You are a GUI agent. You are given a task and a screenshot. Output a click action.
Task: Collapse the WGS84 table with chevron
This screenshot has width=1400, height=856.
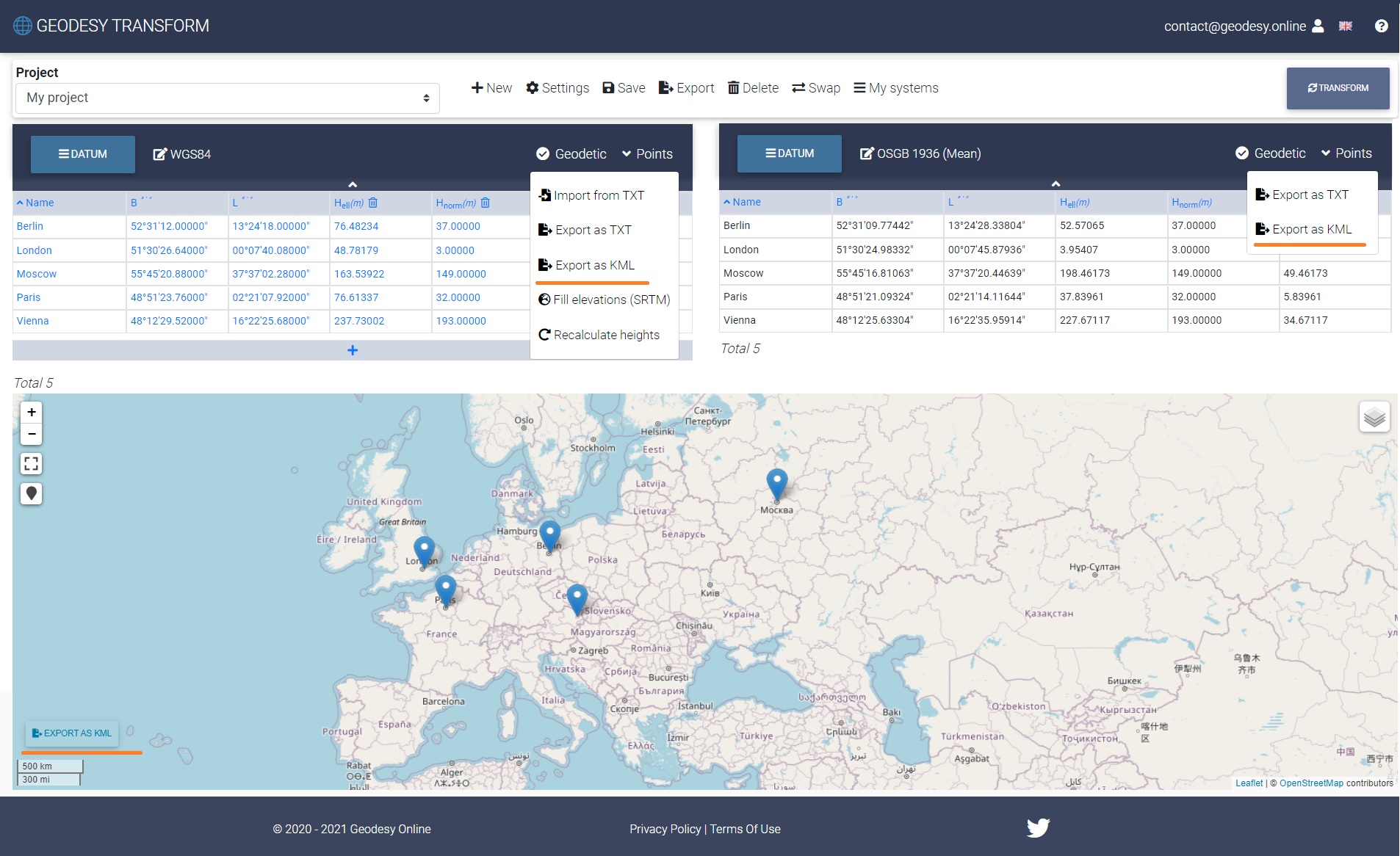tap(353, 184)
